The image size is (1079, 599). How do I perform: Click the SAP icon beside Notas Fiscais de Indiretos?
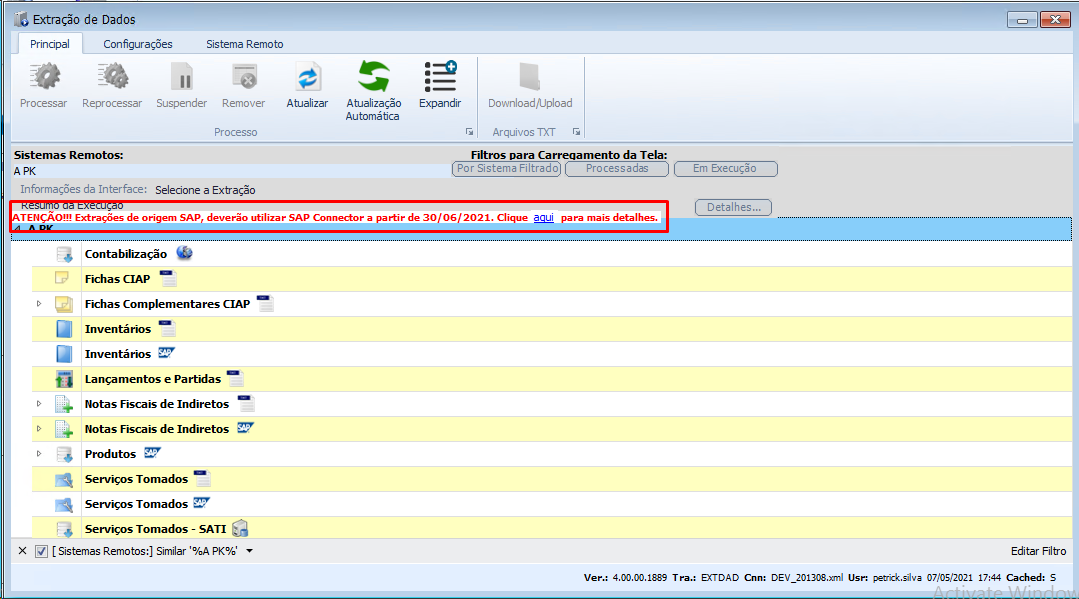pos(245,428)
